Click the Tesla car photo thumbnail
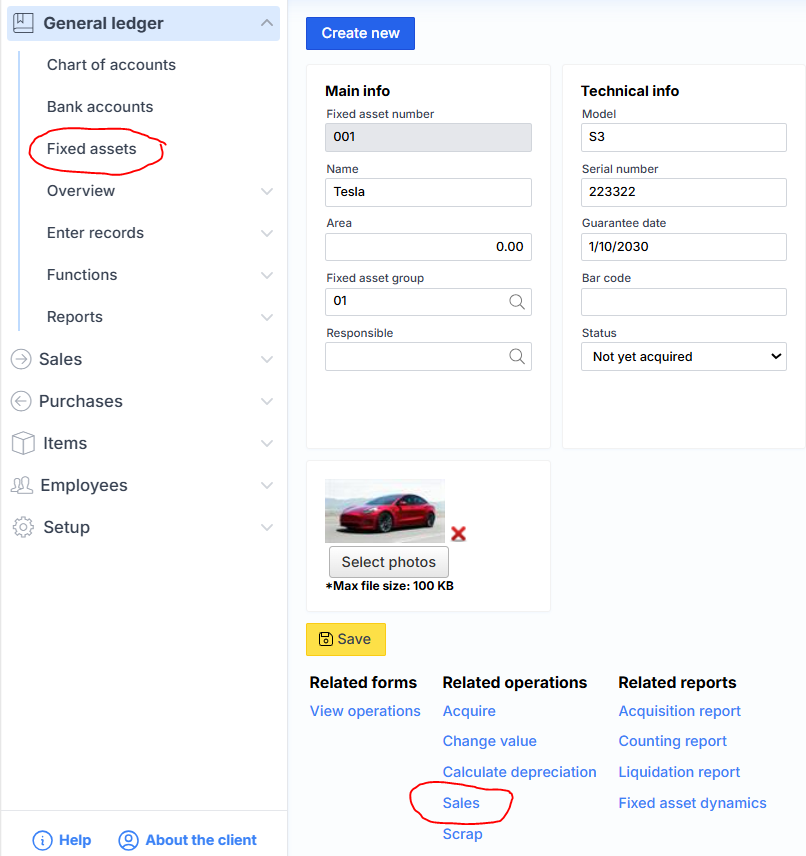The image size is (806, 856). click(x=385, y=511)
